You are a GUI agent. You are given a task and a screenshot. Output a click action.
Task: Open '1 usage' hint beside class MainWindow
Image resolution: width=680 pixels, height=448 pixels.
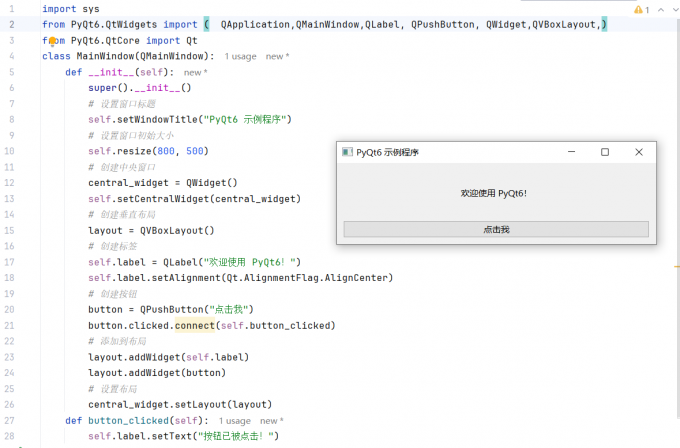tap(240, 56)
